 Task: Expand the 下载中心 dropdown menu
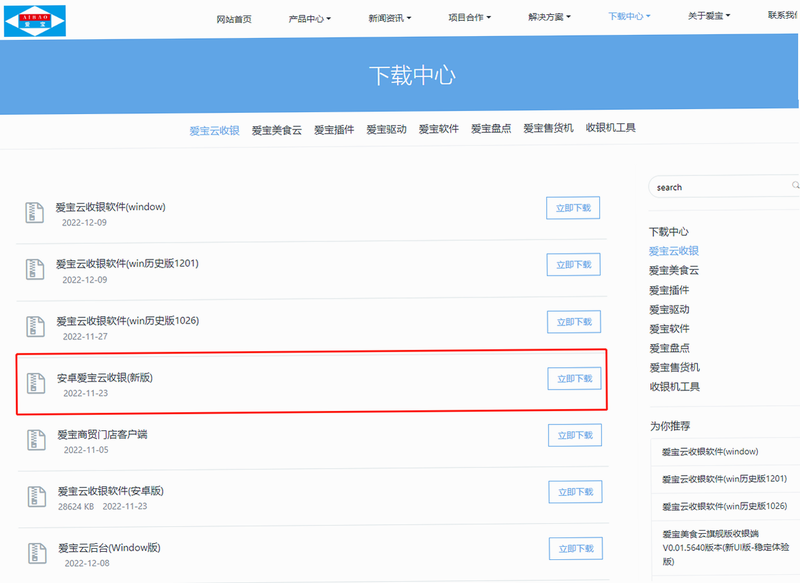(629, 16)
